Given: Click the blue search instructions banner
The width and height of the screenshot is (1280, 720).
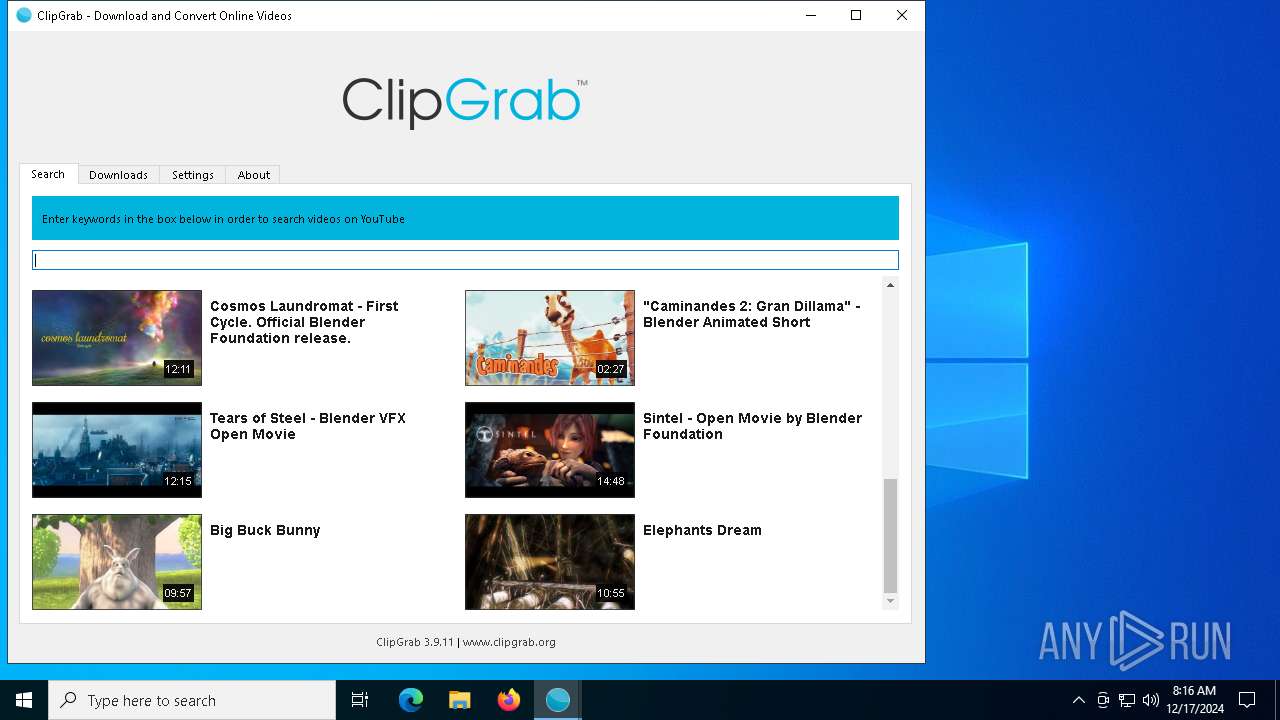Looking at the screenshot, I should (x=465, y=218).
